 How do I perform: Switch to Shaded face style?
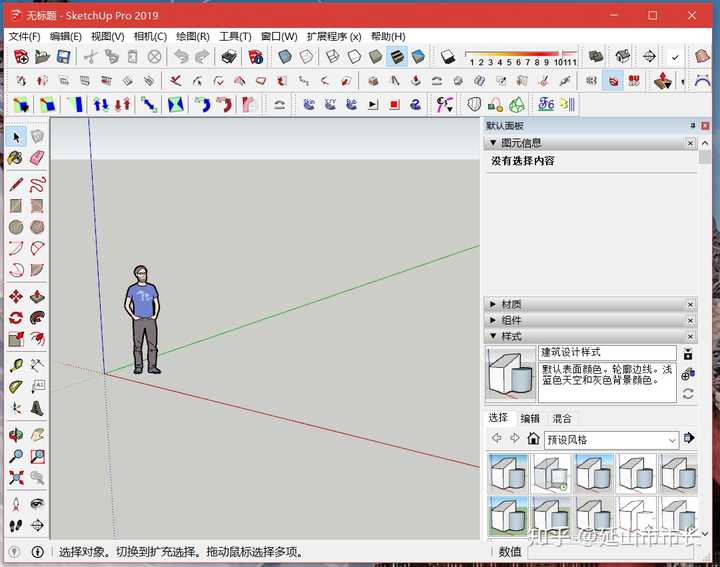376,56
